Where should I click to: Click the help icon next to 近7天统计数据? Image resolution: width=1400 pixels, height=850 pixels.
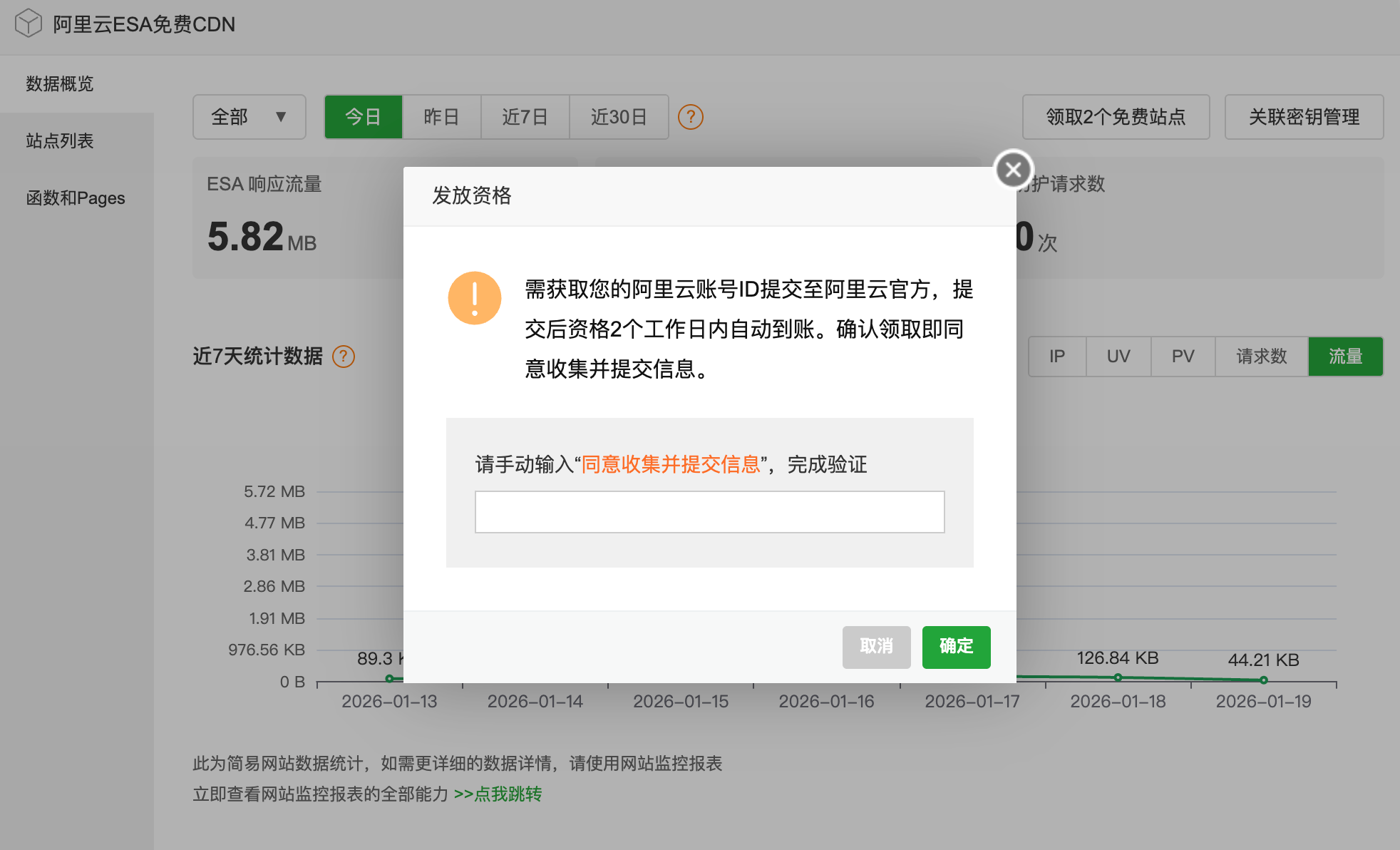pos(344,357)
